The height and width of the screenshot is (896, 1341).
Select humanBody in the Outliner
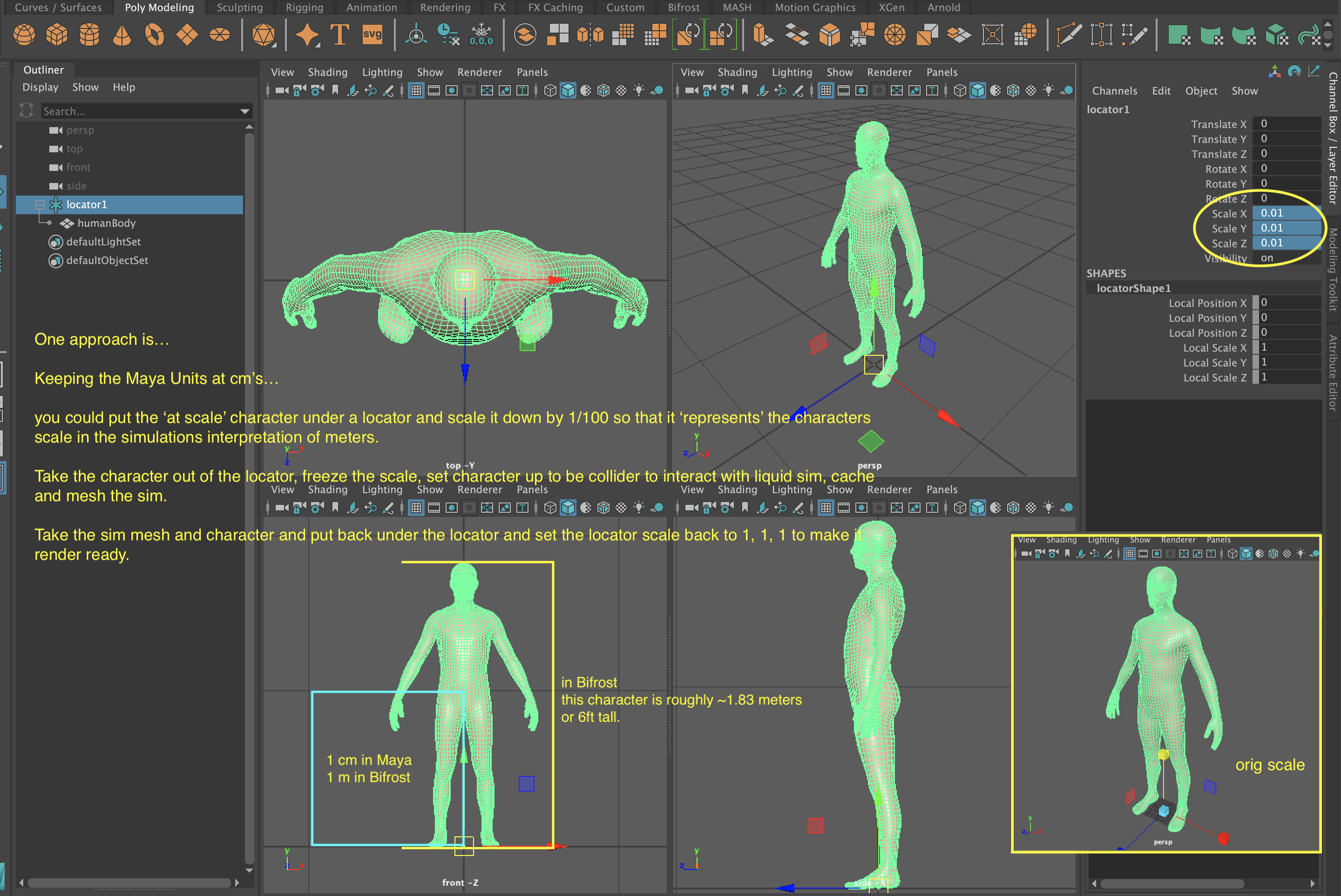[x=106, y=223]
